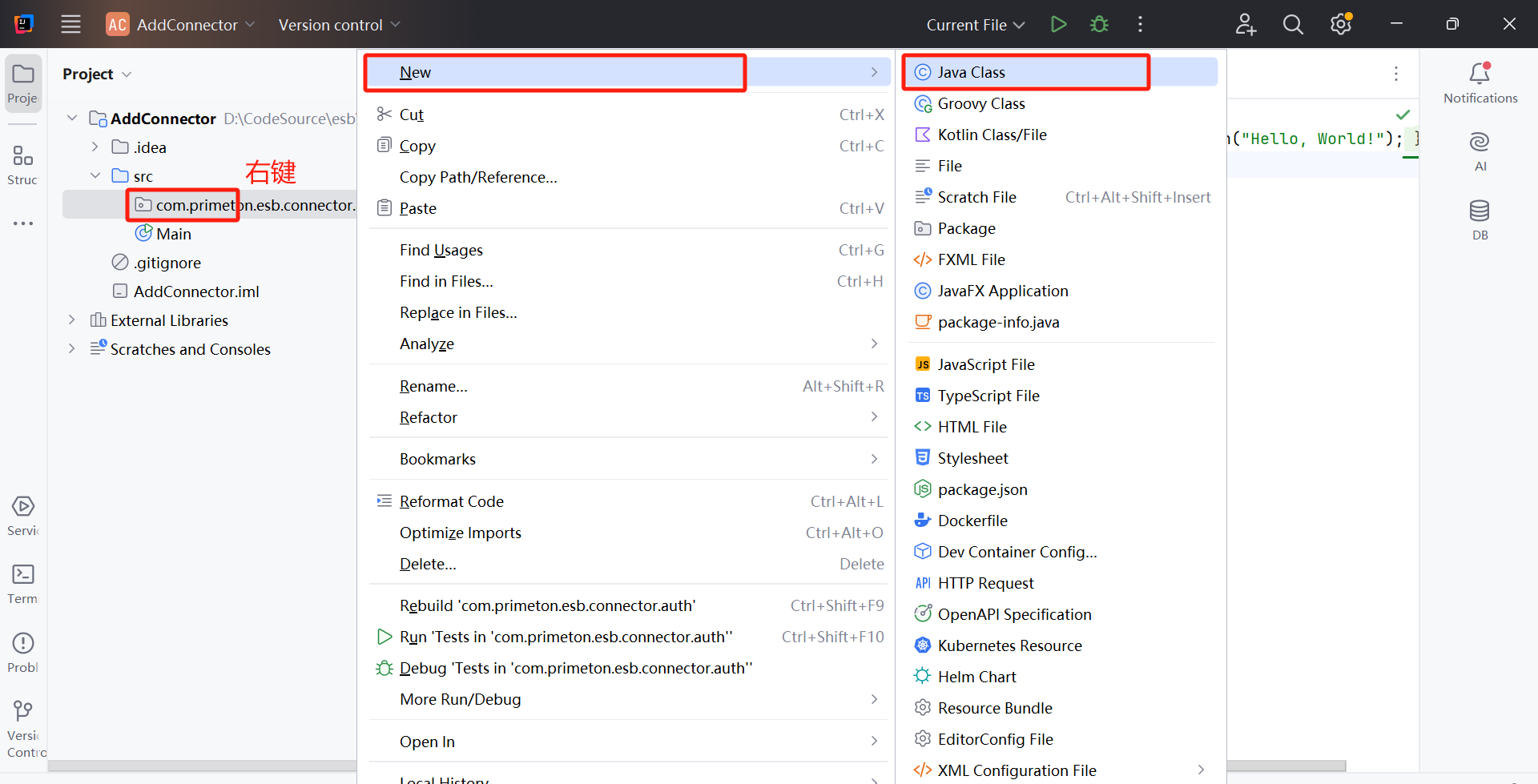
Task: Click the green Run button
Action: click(x=1058, y=25)
